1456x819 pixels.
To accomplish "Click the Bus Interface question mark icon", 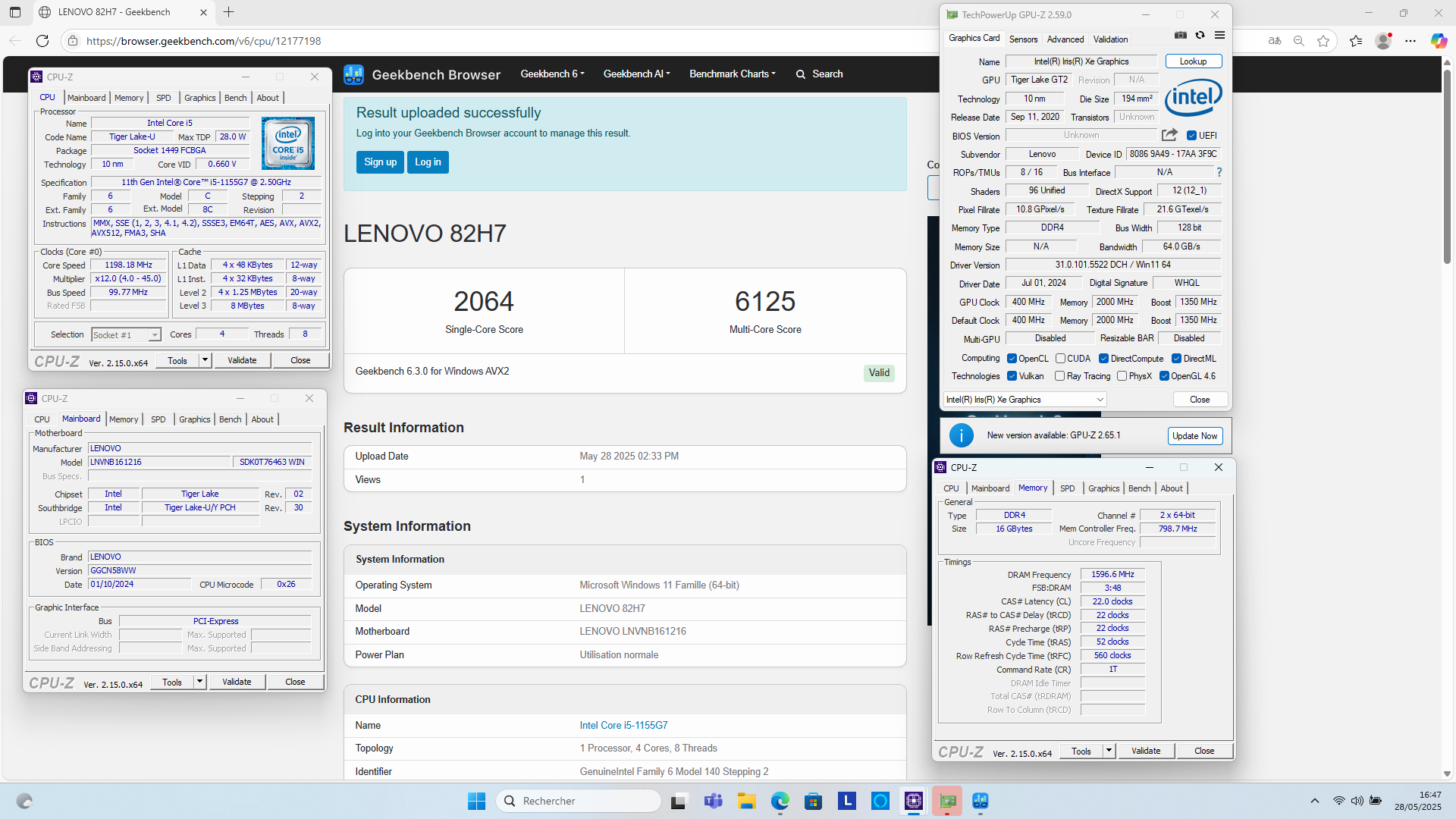I will click(1219, 172).
